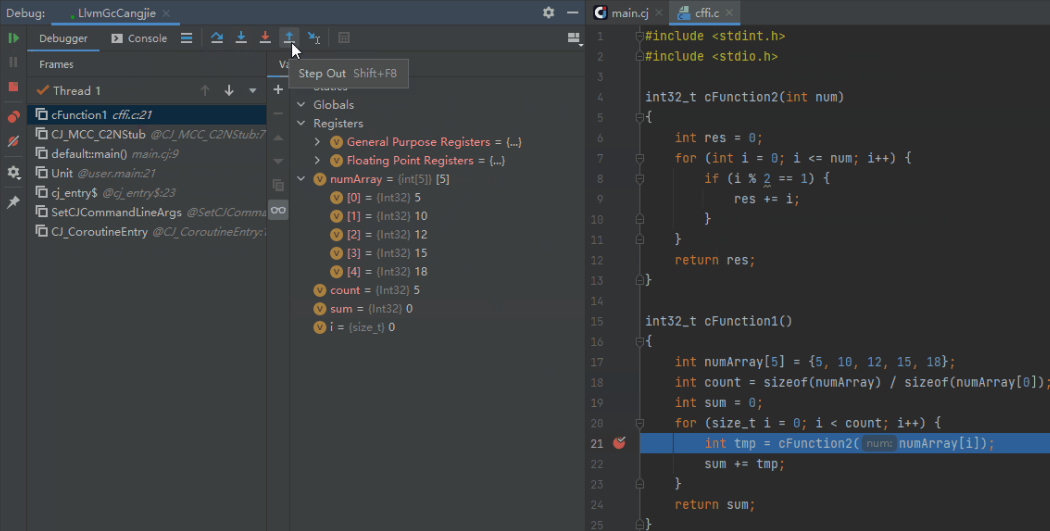Select the default::main() stack frame
The width and height of the screenshot is (1050, 531).
(89, 154)
